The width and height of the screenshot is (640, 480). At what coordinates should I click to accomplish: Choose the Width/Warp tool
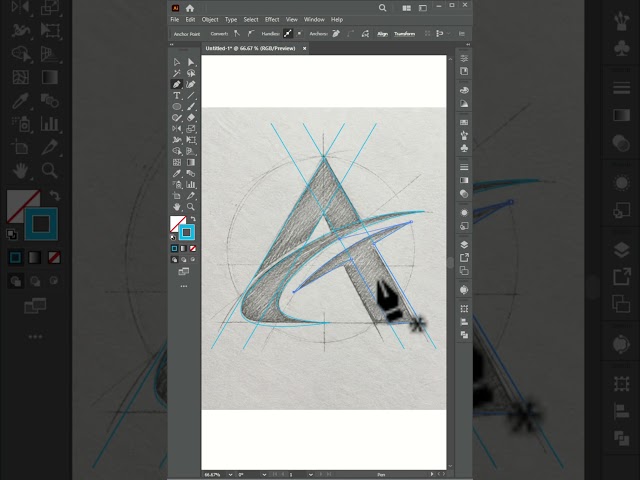pyautogui.click(x=177, y=140)
